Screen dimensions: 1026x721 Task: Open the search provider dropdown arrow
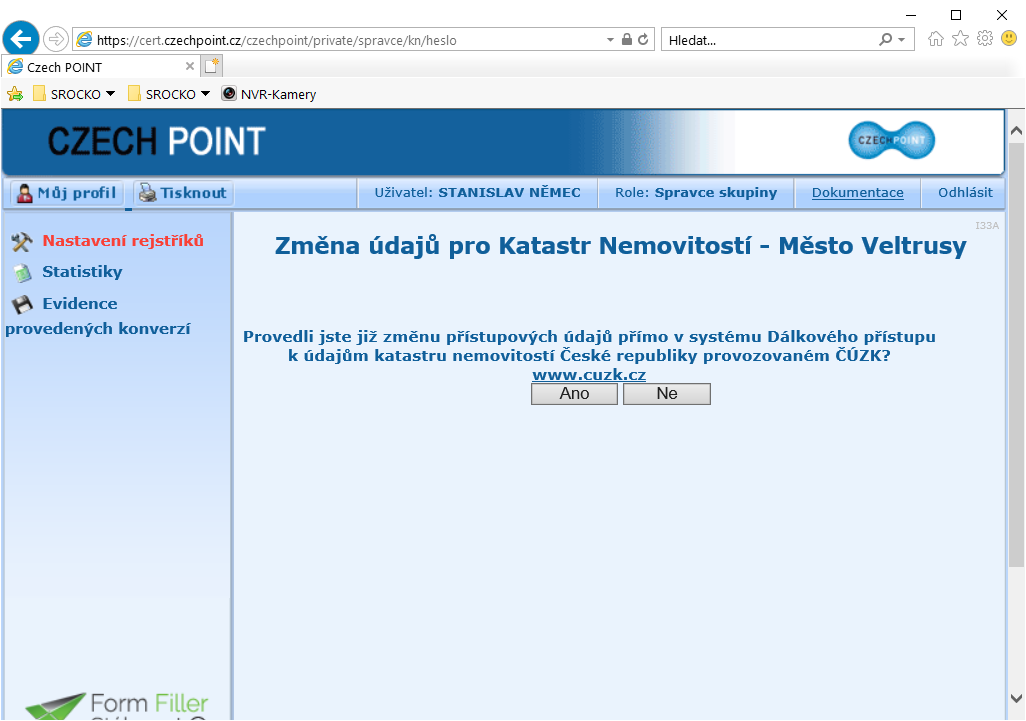[901, 40]
